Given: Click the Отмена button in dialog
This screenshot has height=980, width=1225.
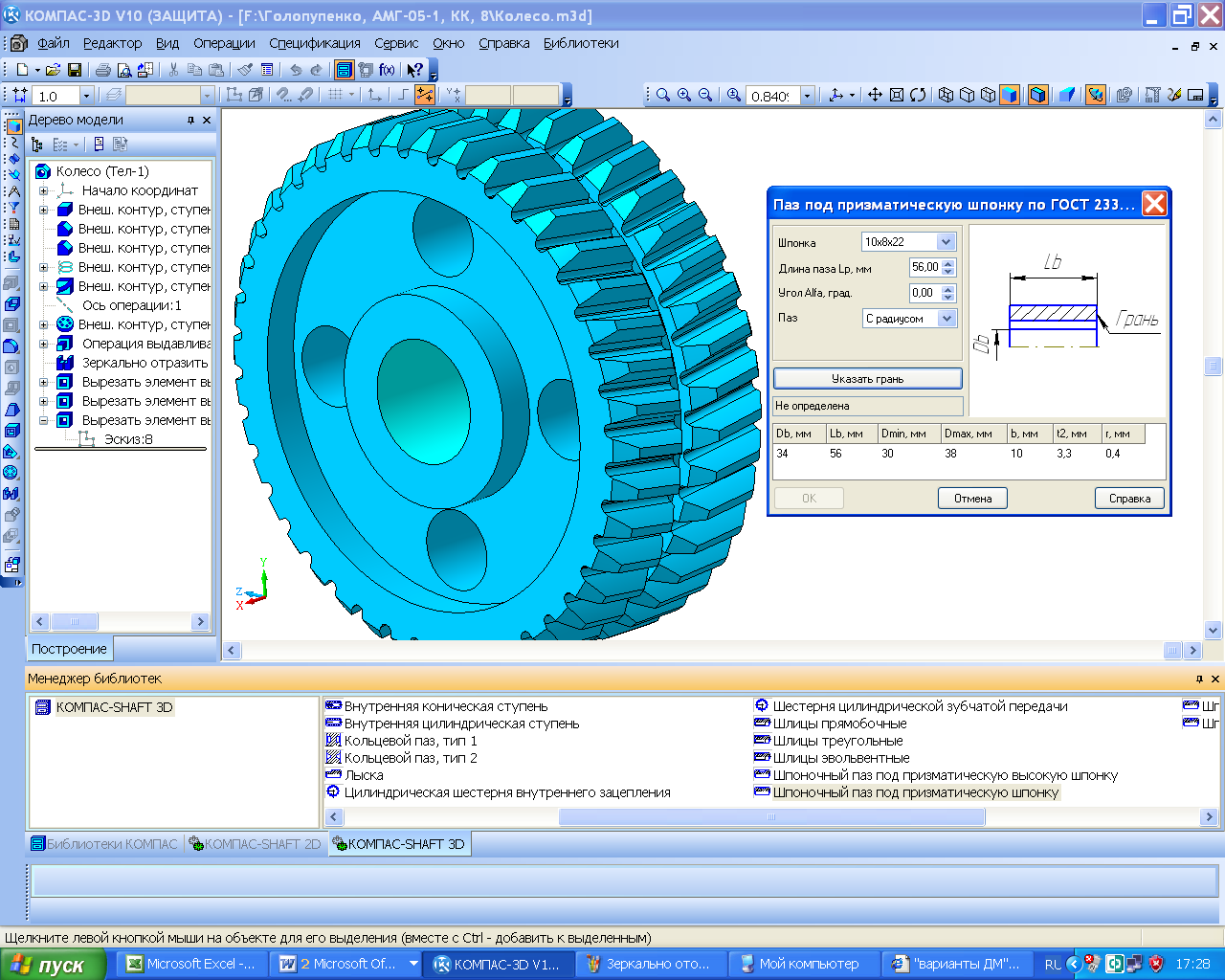Looking at the screenshot, I should coord(972,498).
